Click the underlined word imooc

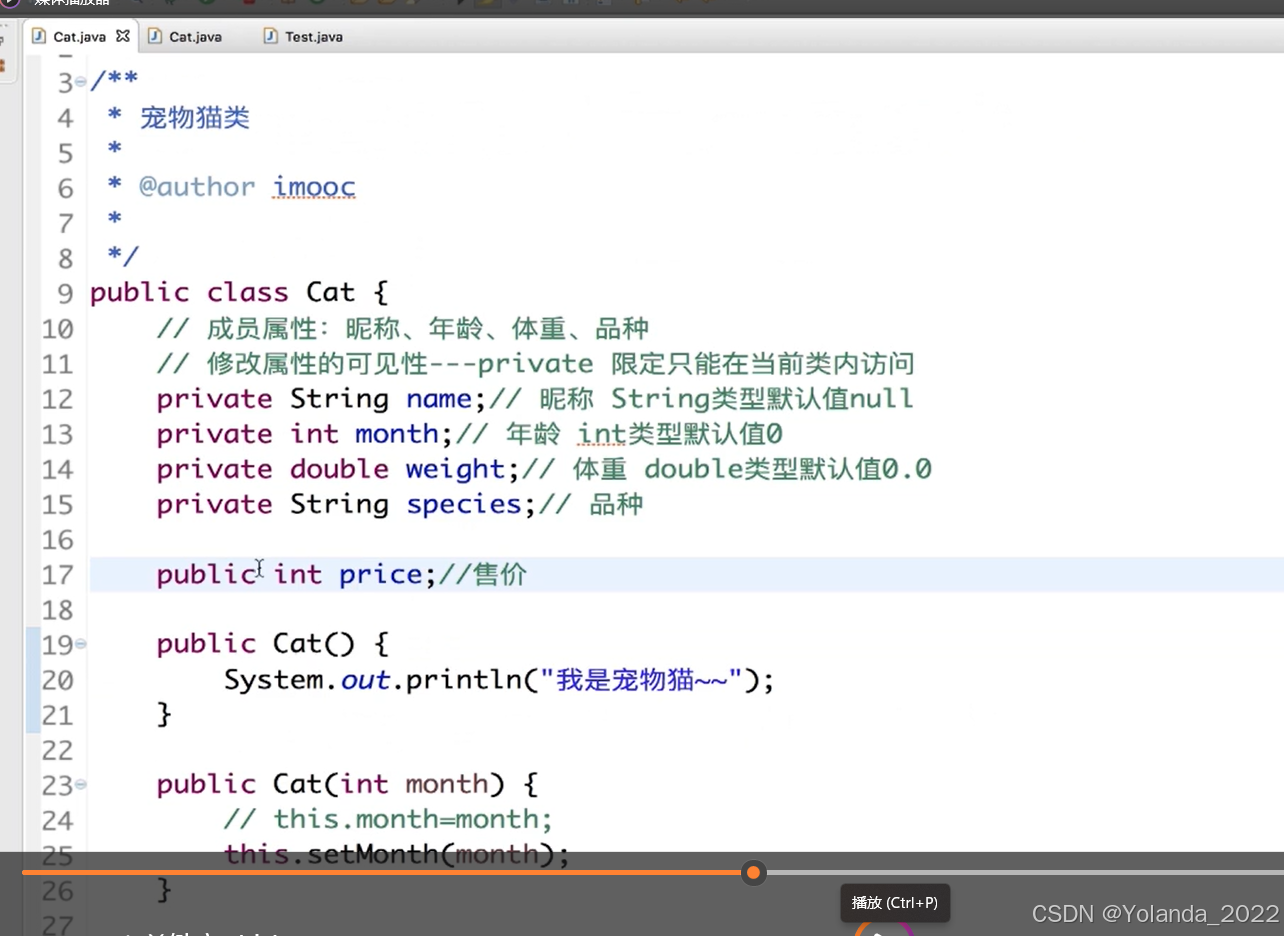[314, 187]
